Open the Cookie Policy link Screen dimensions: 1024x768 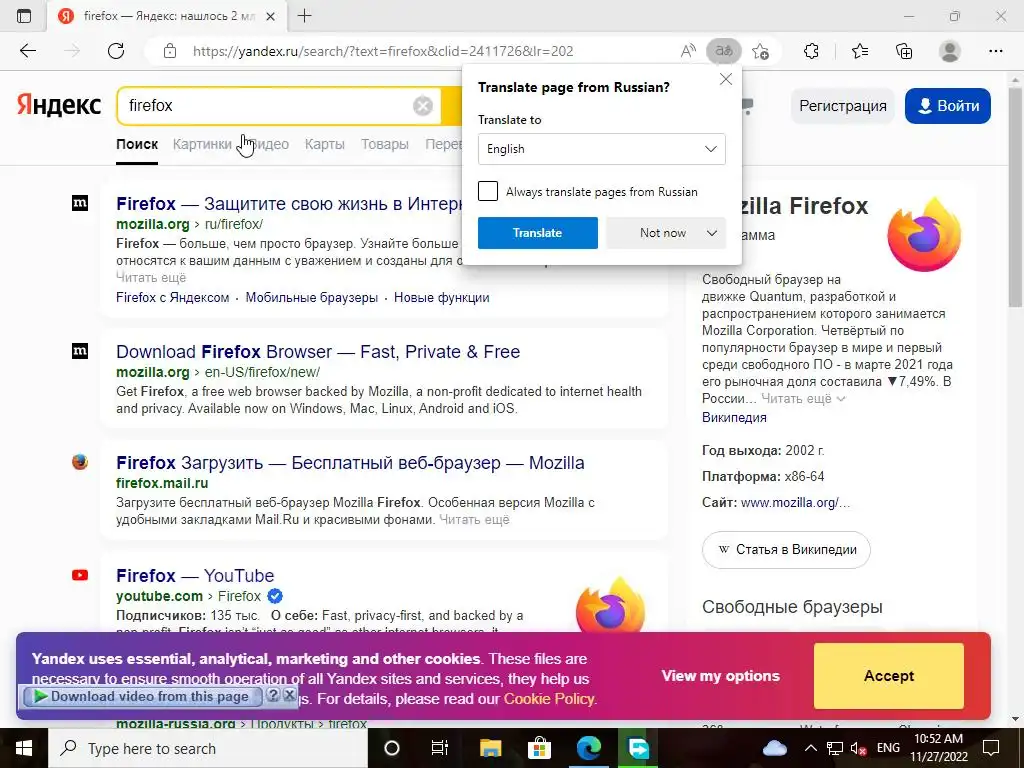(x=549, y=699)
